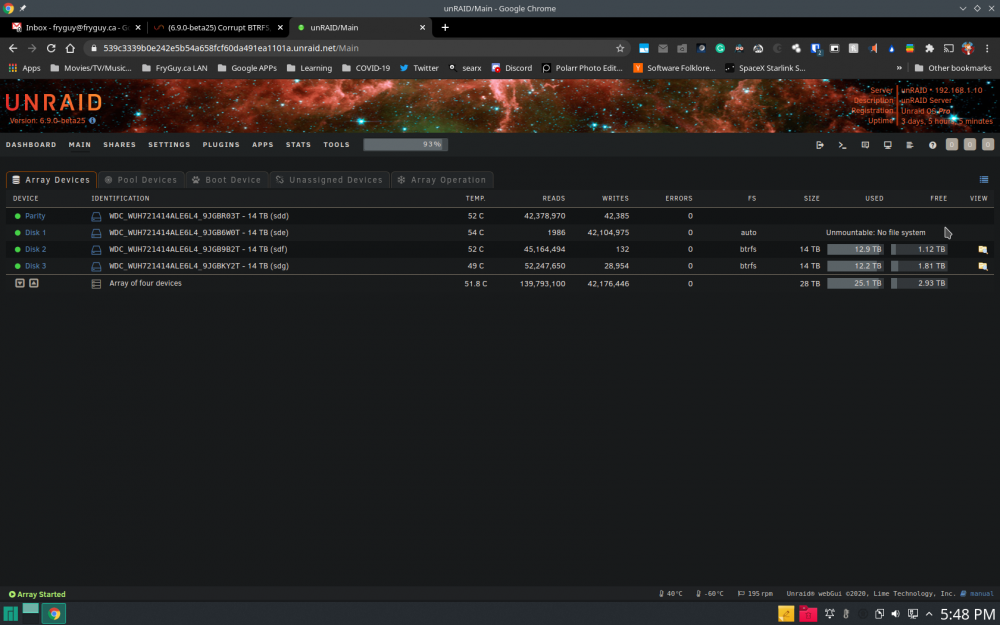Click the Disk 2 drive icon
This screenshot has height=625, width=1000.
[x=96, y=249]
